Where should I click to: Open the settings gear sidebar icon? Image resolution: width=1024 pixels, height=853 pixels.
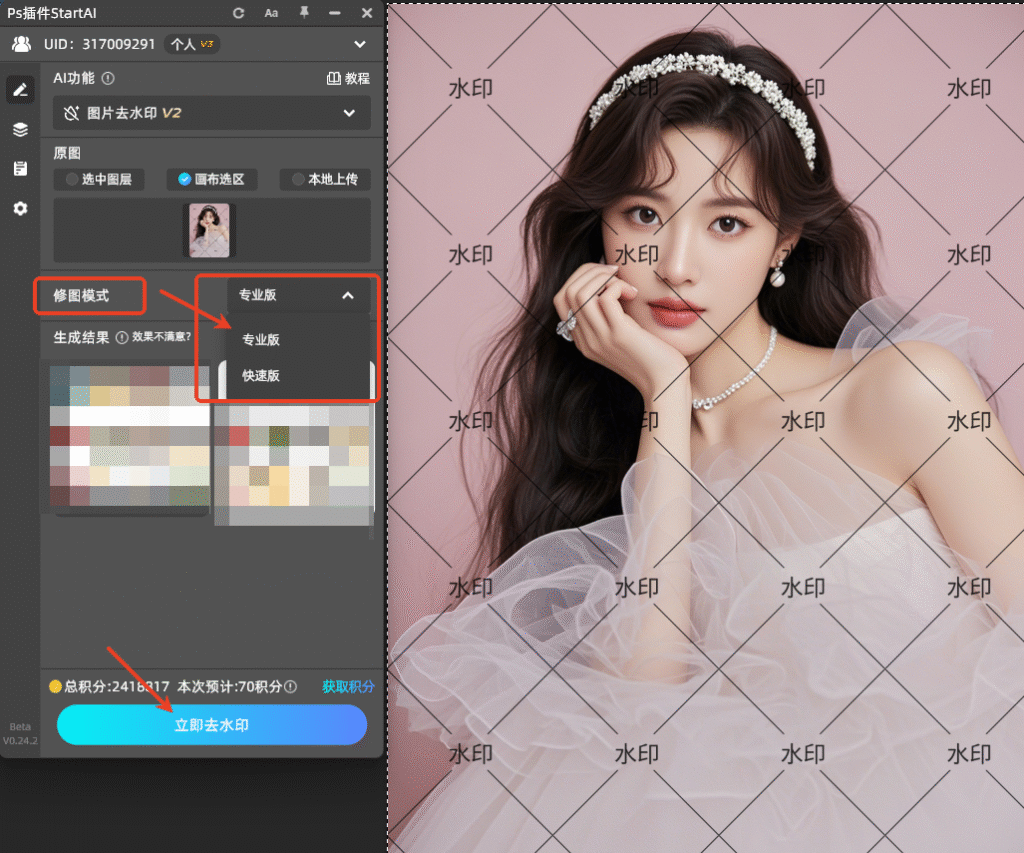click(20, 208)
